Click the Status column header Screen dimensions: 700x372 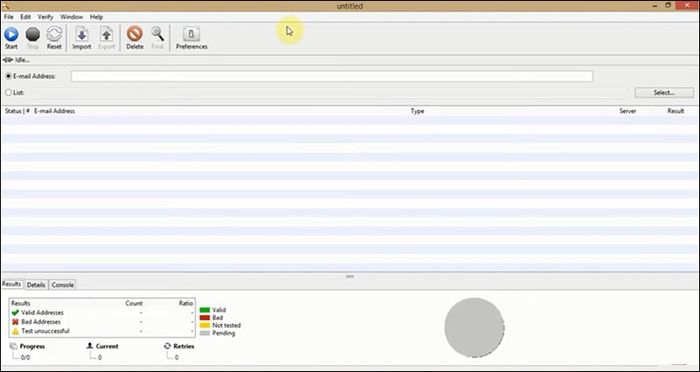pyautogui.click(x=13, y=111)
